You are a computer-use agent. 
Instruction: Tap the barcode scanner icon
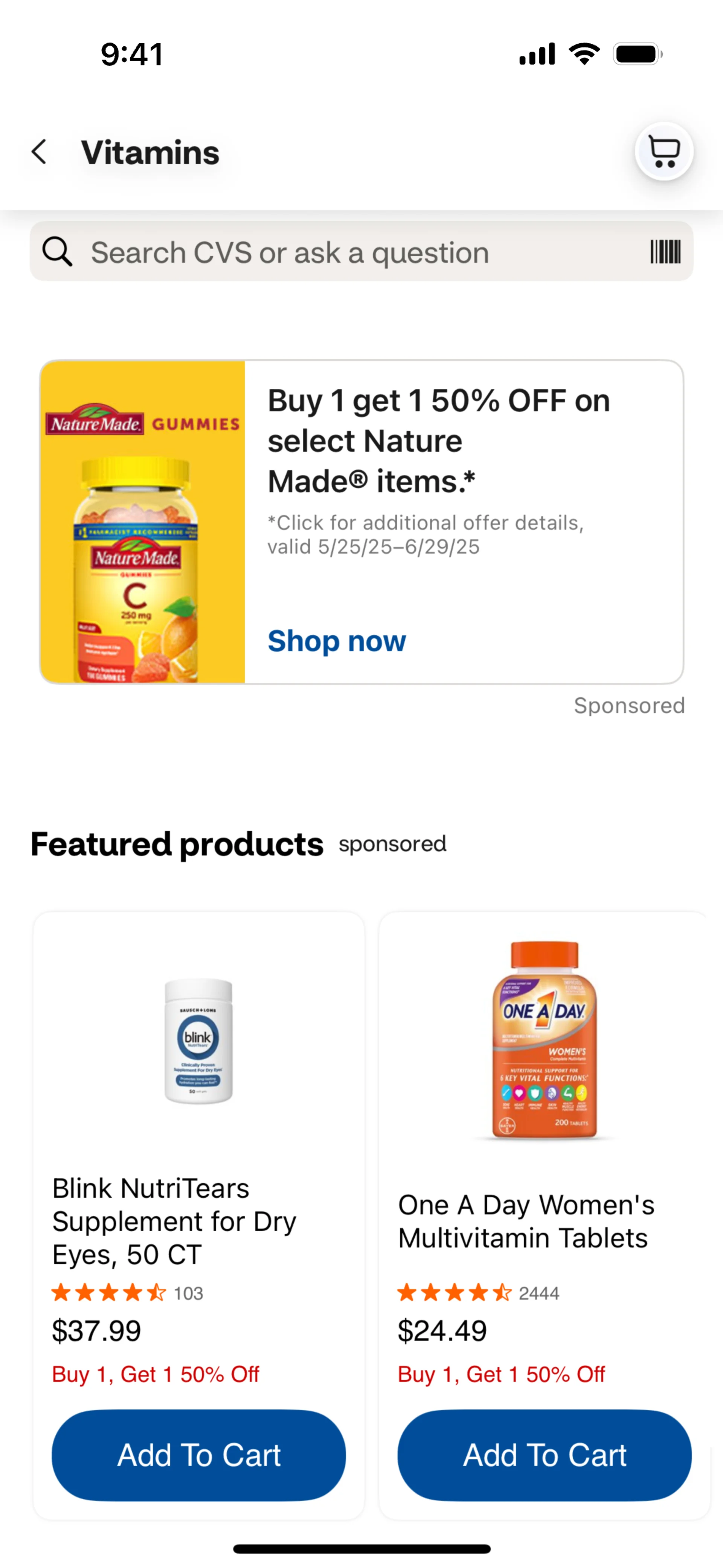[665, 251]
